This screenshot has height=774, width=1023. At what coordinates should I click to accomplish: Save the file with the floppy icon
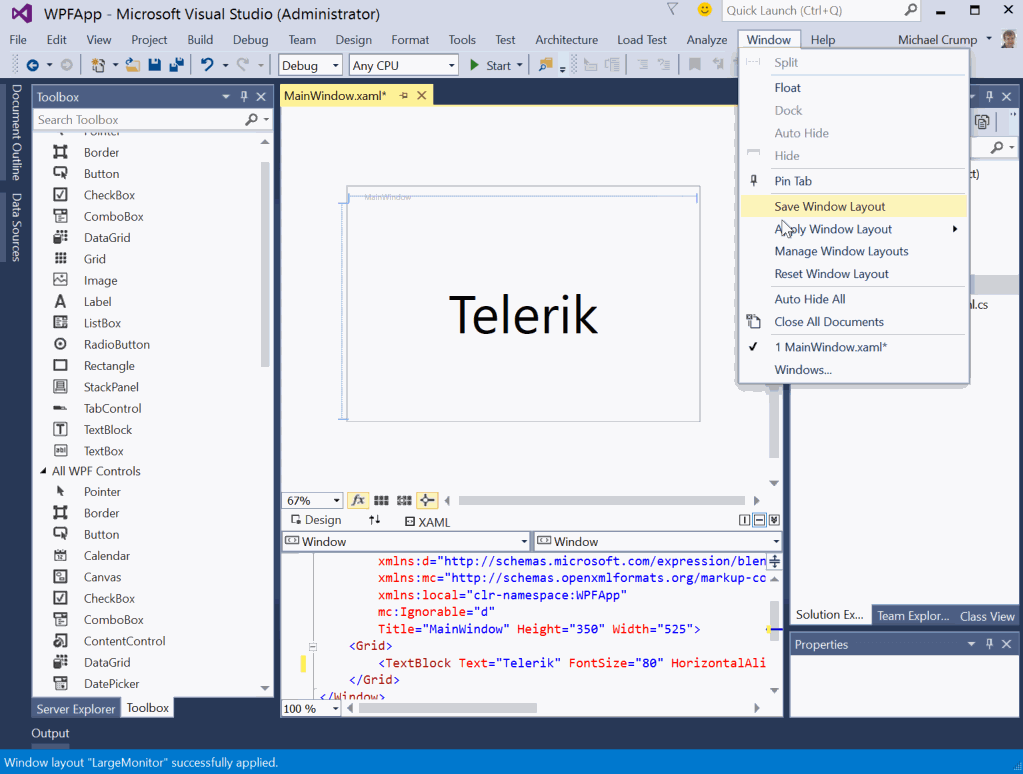pos(155,65)
